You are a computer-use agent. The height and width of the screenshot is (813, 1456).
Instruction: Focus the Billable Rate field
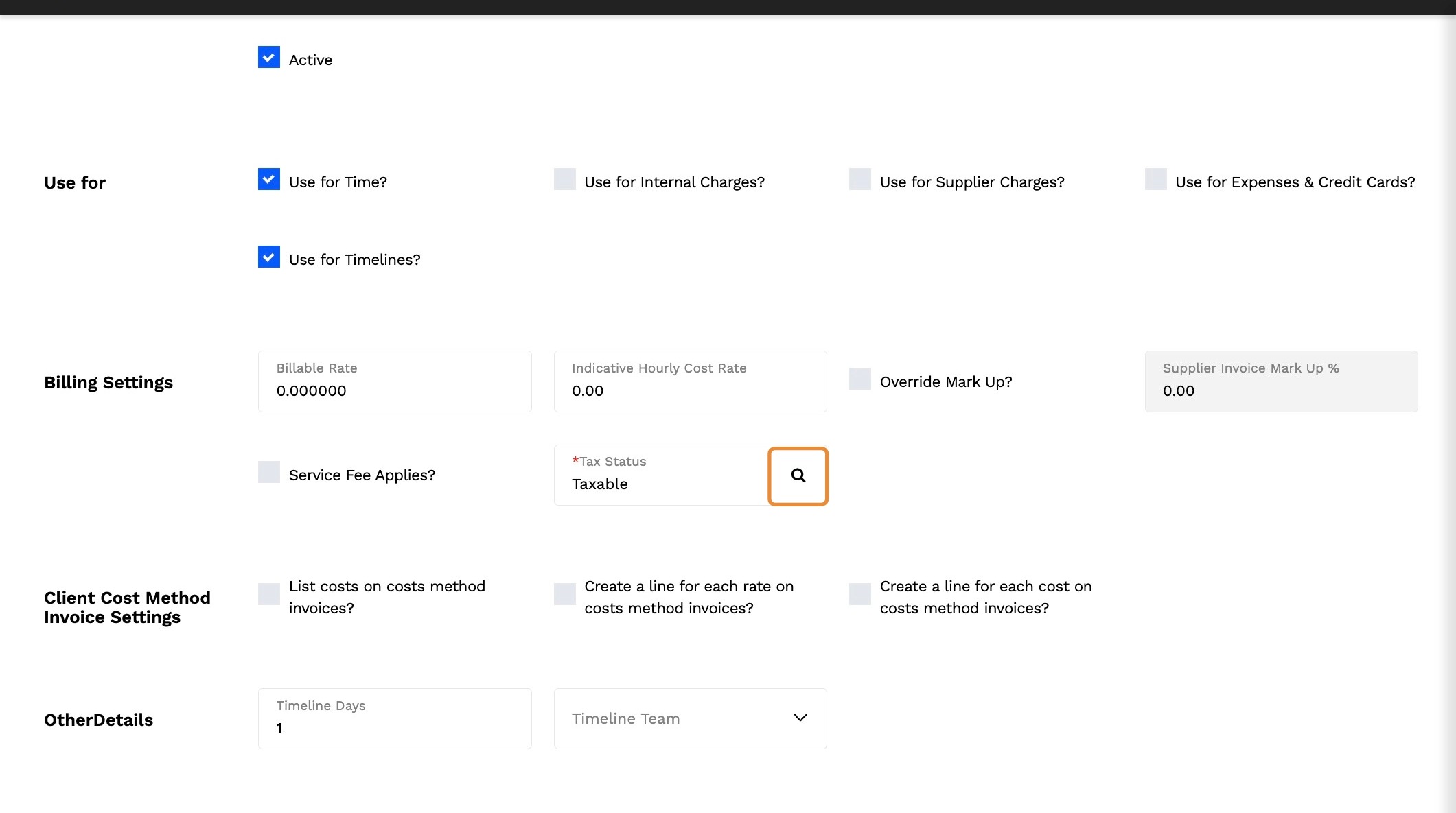click(395, 390)
